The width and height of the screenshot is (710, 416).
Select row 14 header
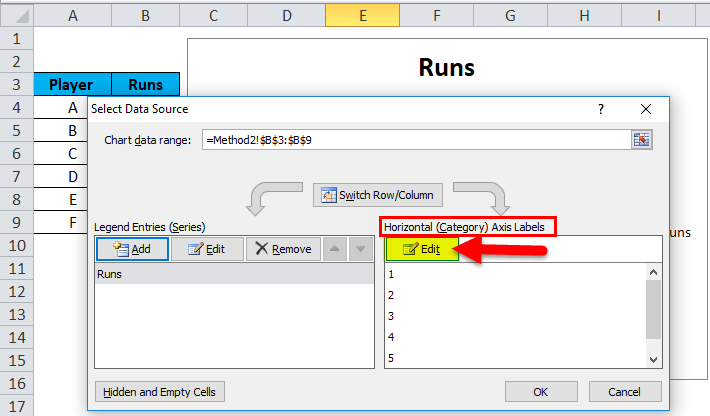click(x=17, y=338)
